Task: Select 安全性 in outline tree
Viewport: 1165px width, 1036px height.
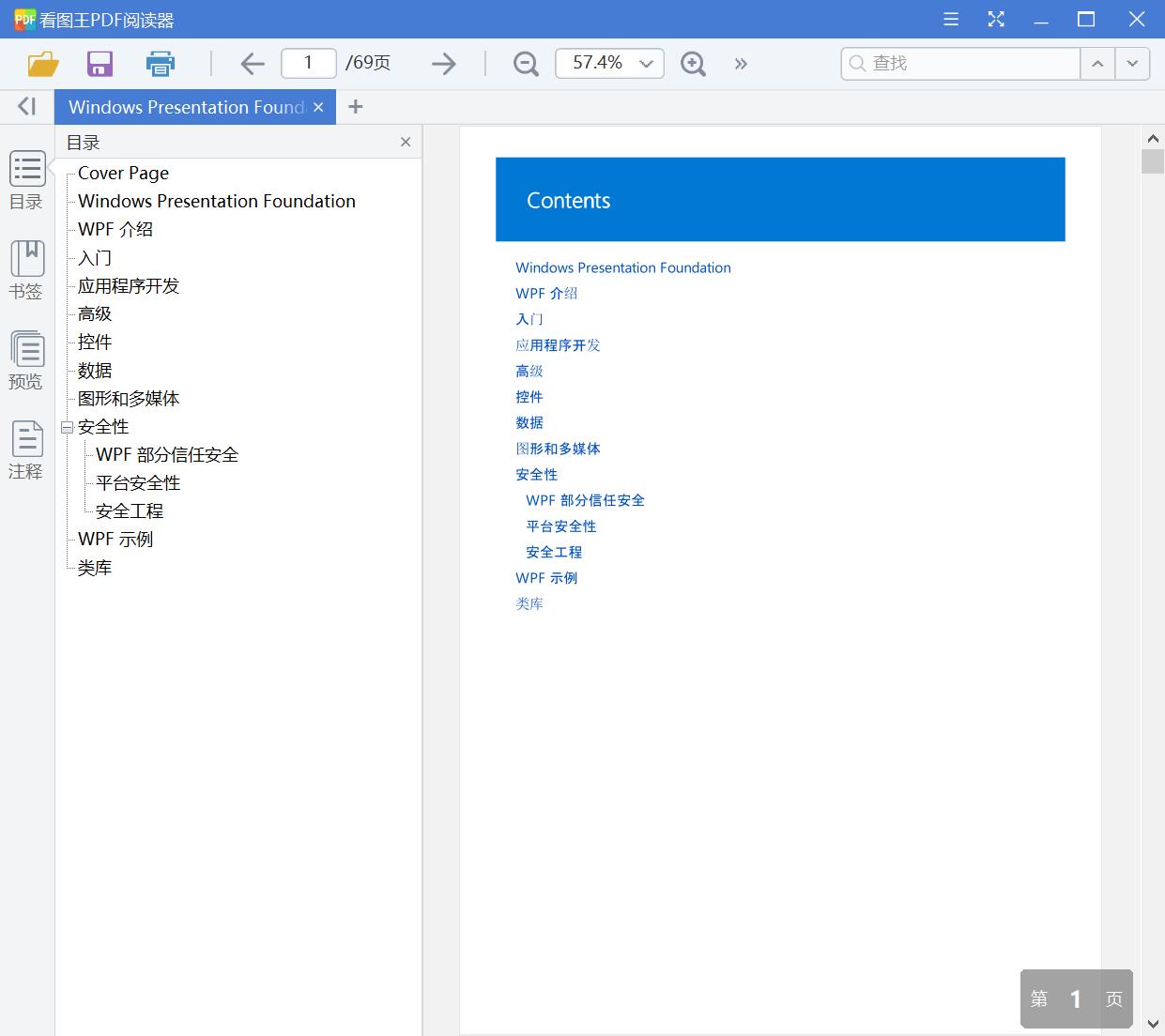Action: click(x=103, y=426)
